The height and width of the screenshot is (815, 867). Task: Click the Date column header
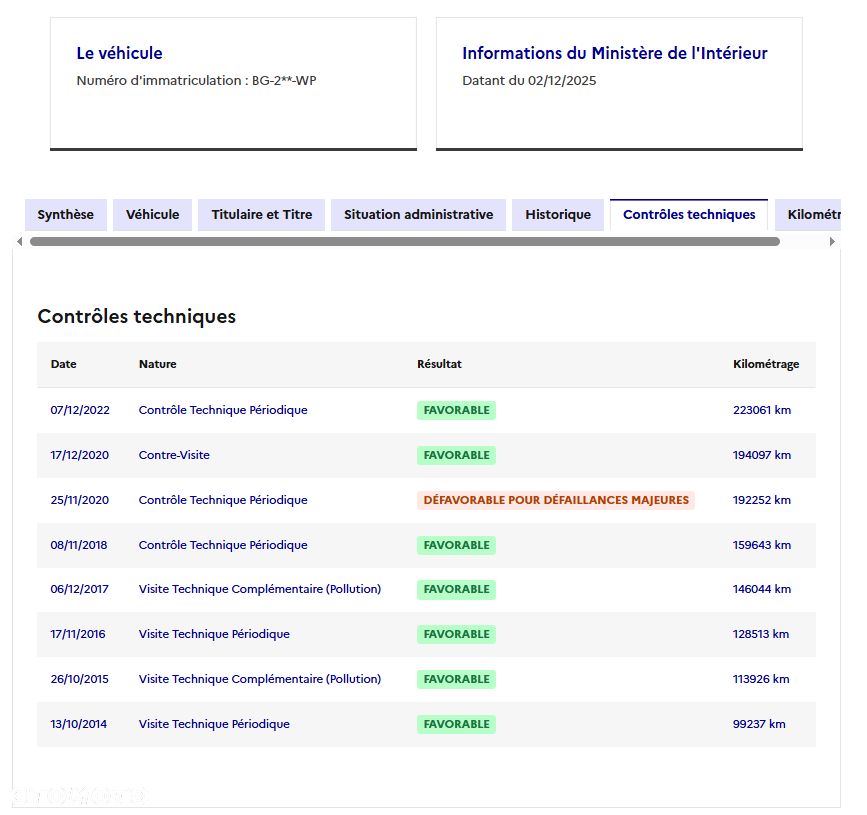pos(64,364)
